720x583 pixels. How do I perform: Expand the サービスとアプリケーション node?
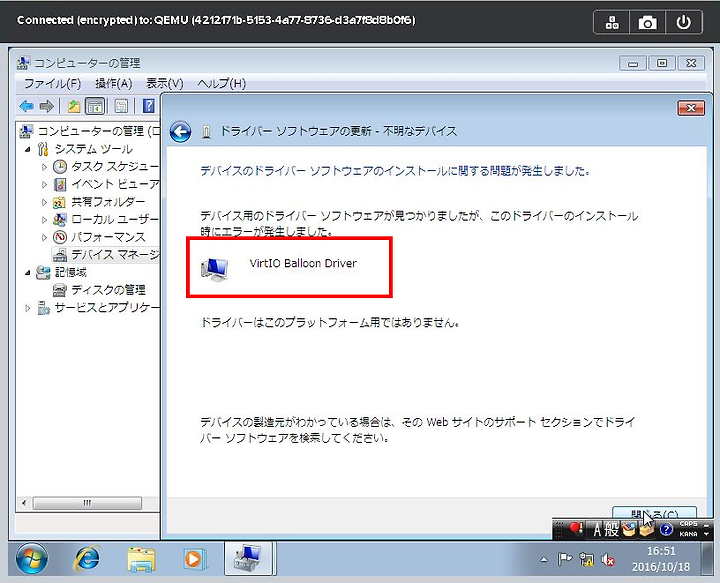click(x=28, y=308)
